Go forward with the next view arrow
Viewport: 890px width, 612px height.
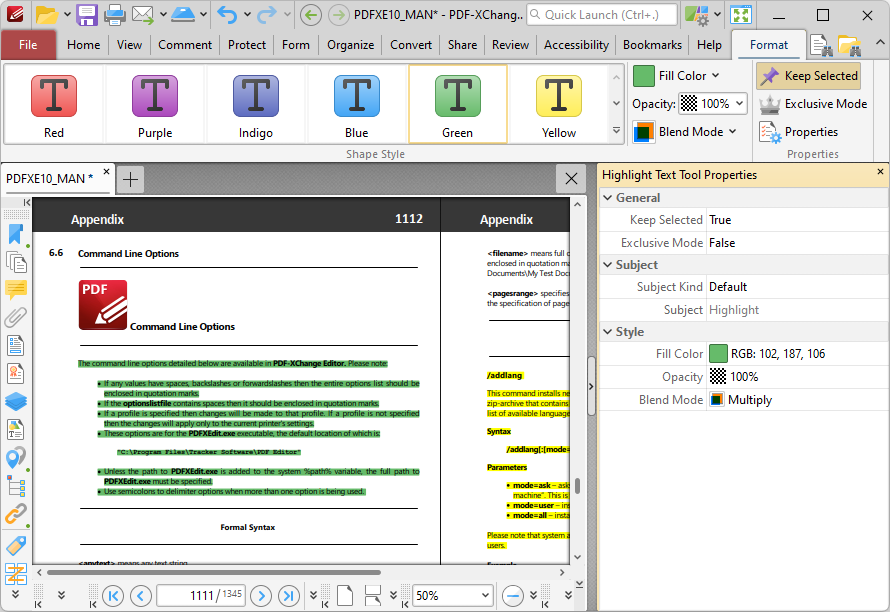pyautogui.click(x=338, y=14)
